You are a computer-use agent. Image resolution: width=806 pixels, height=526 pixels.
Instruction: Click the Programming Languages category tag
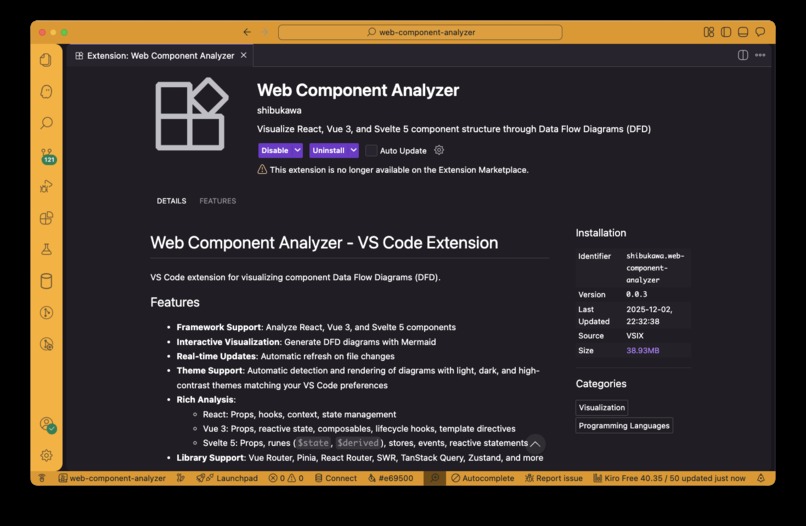(624, 425)
